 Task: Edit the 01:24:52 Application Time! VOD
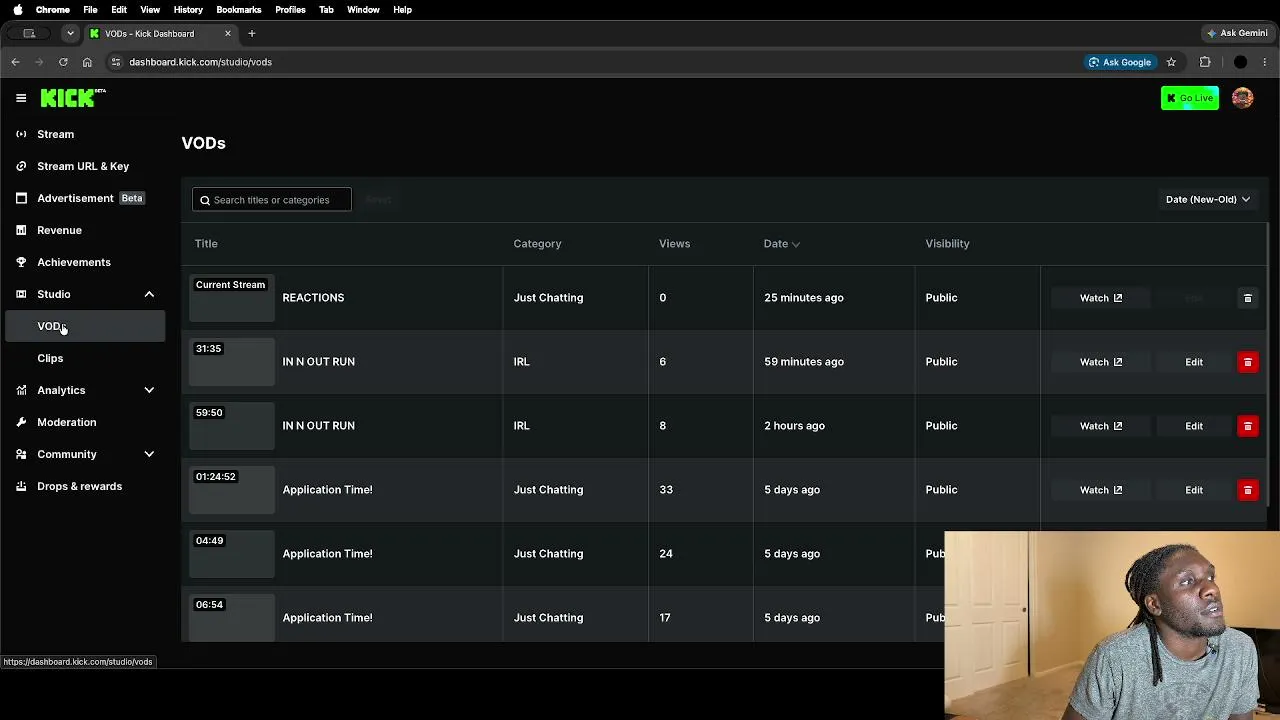1194,490
